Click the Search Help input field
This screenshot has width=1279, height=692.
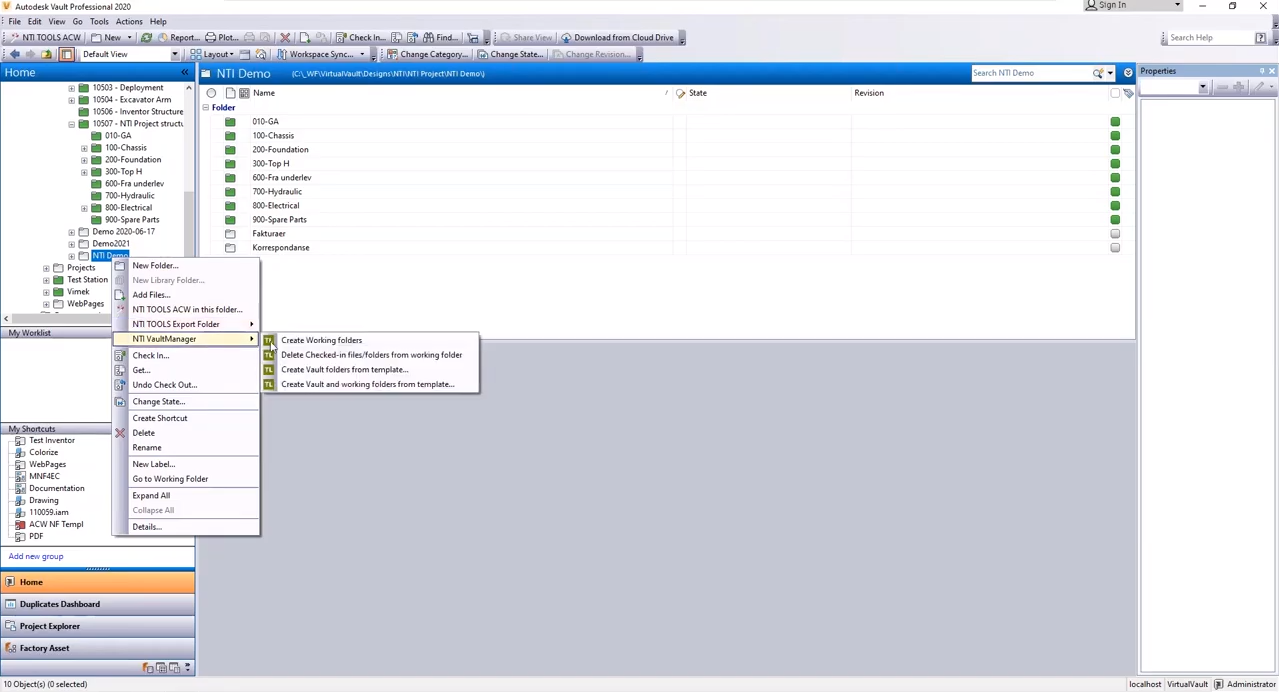(x=1210, y=38)
